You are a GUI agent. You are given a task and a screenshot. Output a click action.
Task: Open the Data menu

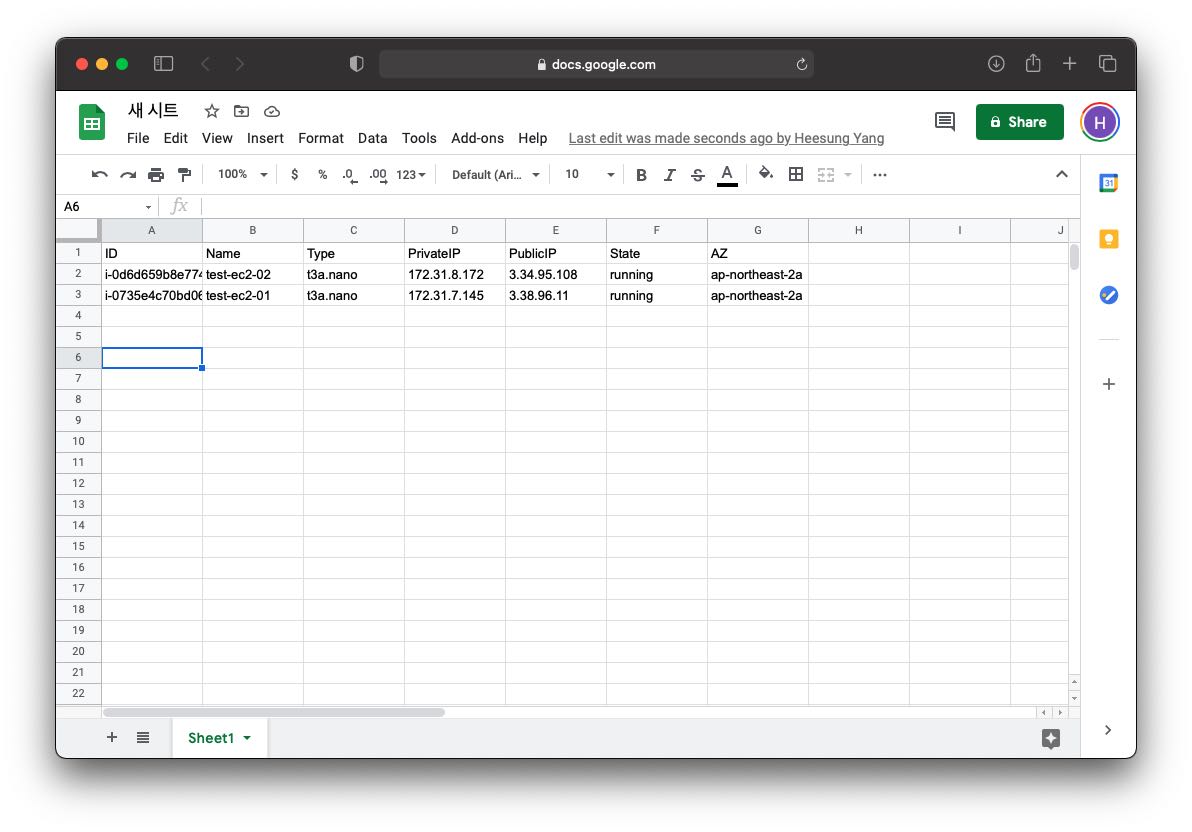point(372,138)
